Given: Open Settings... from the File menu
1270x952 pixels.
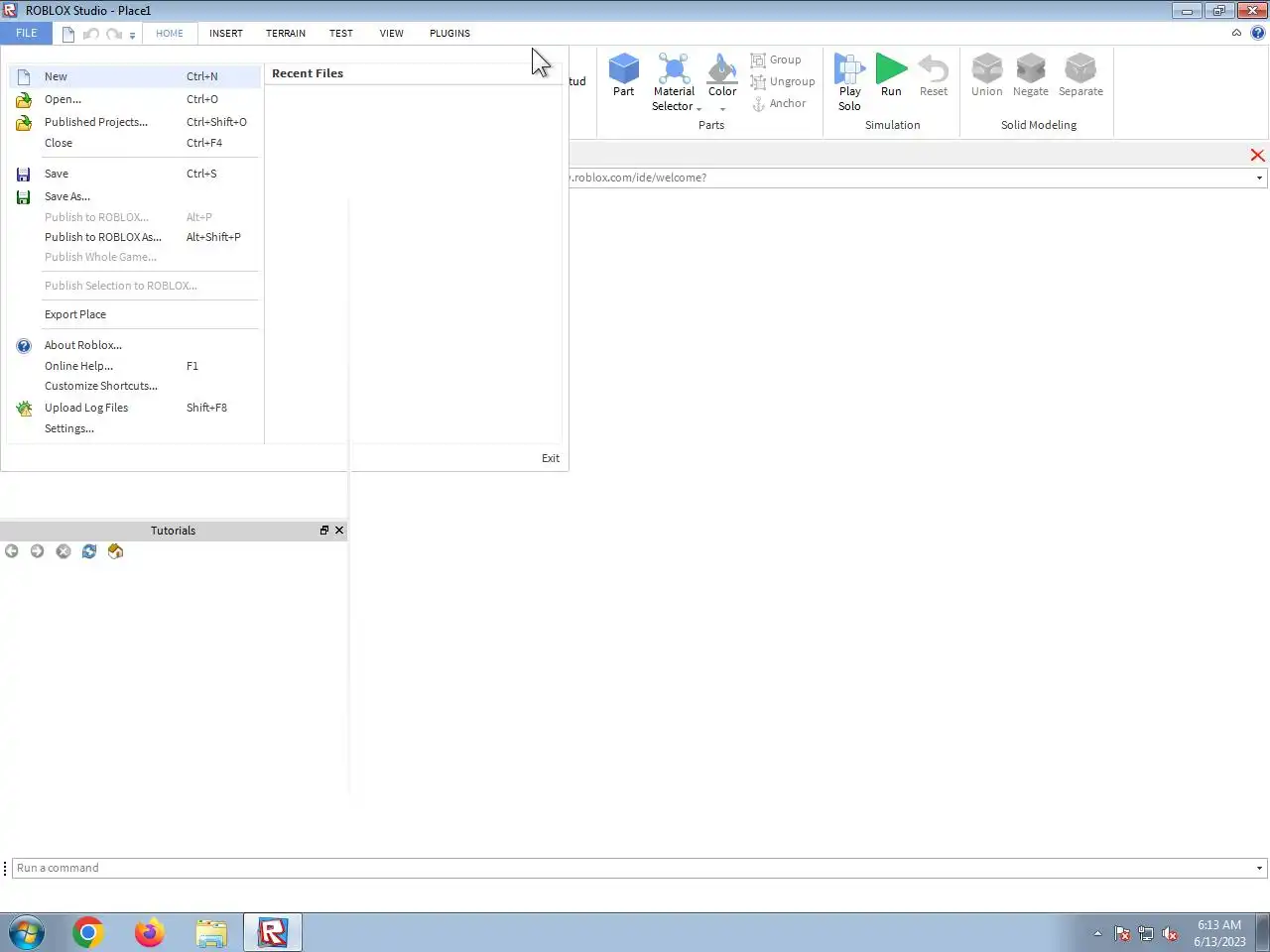Looking at the screenshot, I should coord(134,428).
